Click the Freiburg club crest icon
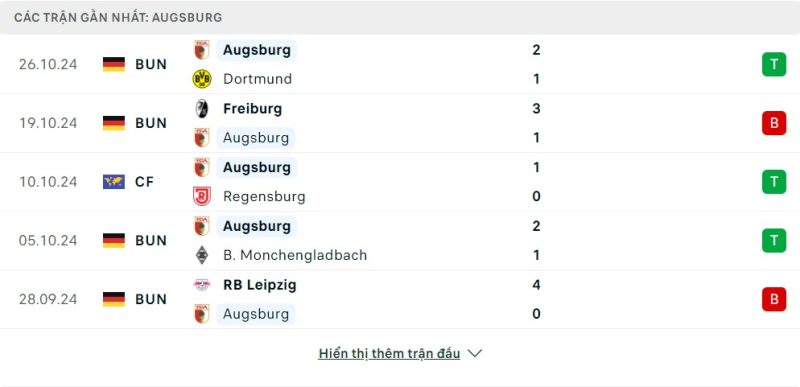Screen dimensions: 800x387 pos(202,109)
